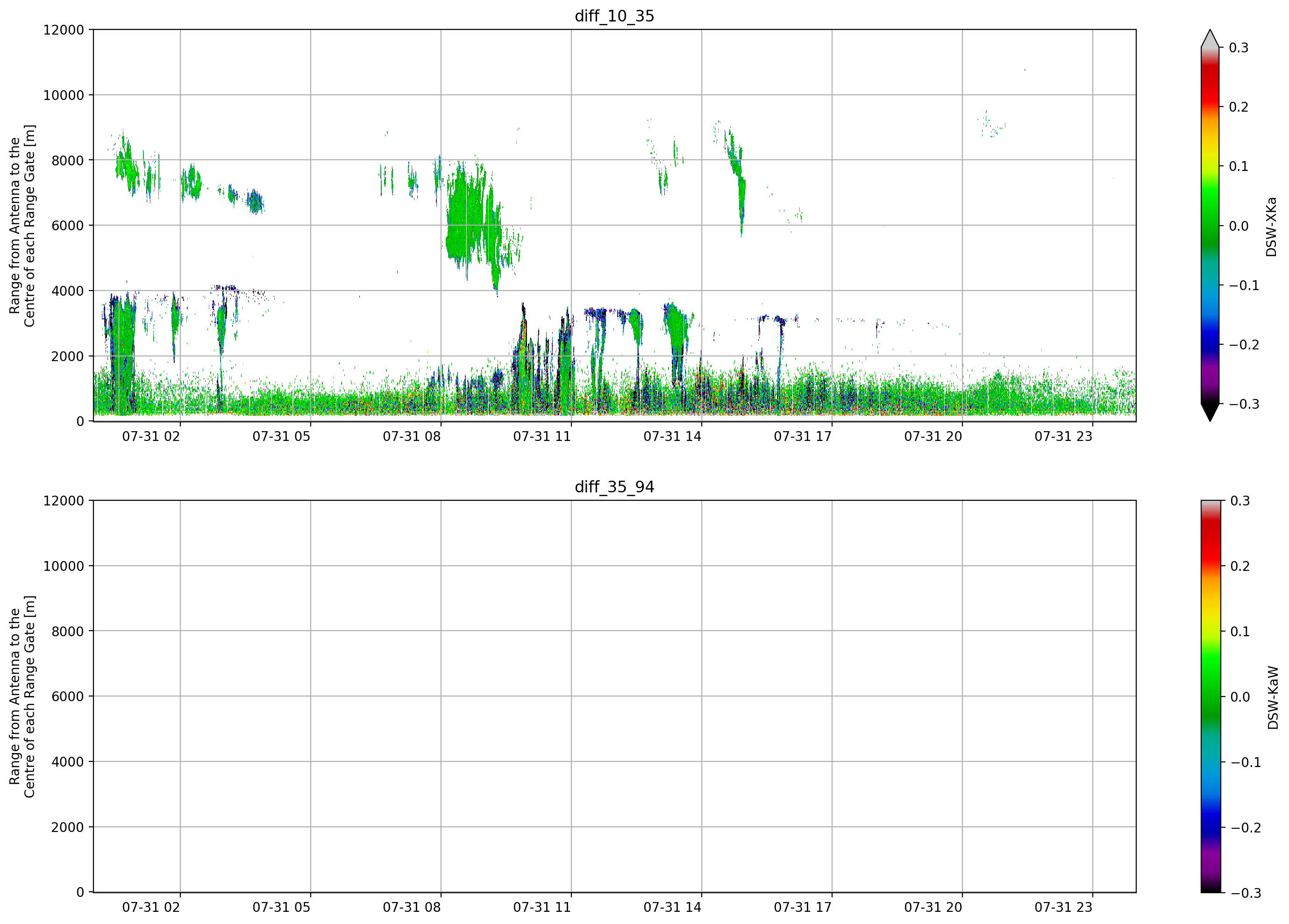Image resolution: width=1289 pixels, height=924 pixels.
Task: Select the DSW-XKa colorbar label
Action: [x=1271, y=227]
